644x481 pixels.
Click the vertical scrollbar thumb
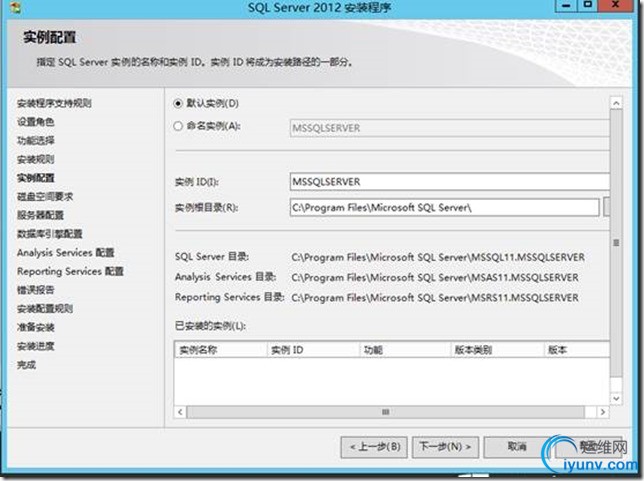tap(616, 243)
